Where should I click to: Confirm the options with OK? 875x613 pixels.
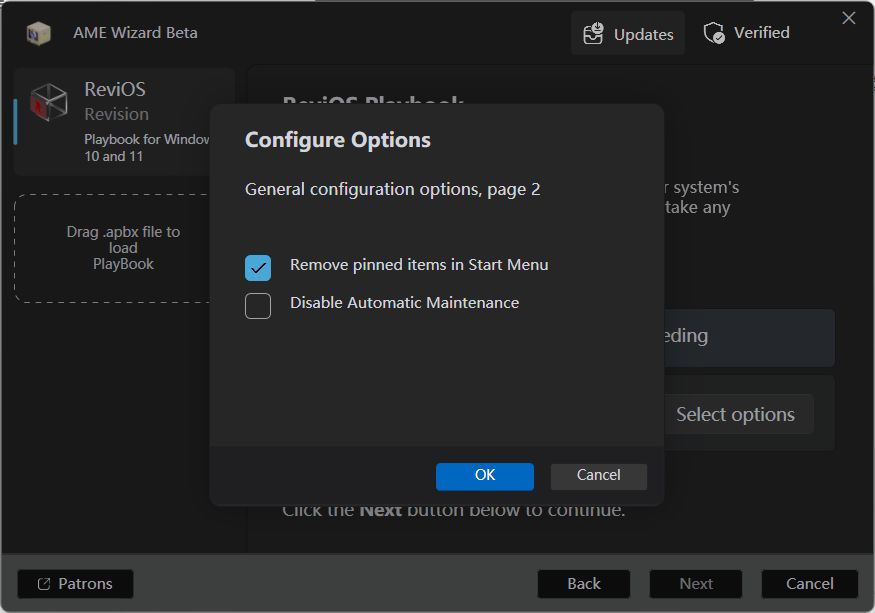pyautogui.click(x=485, y=476)
